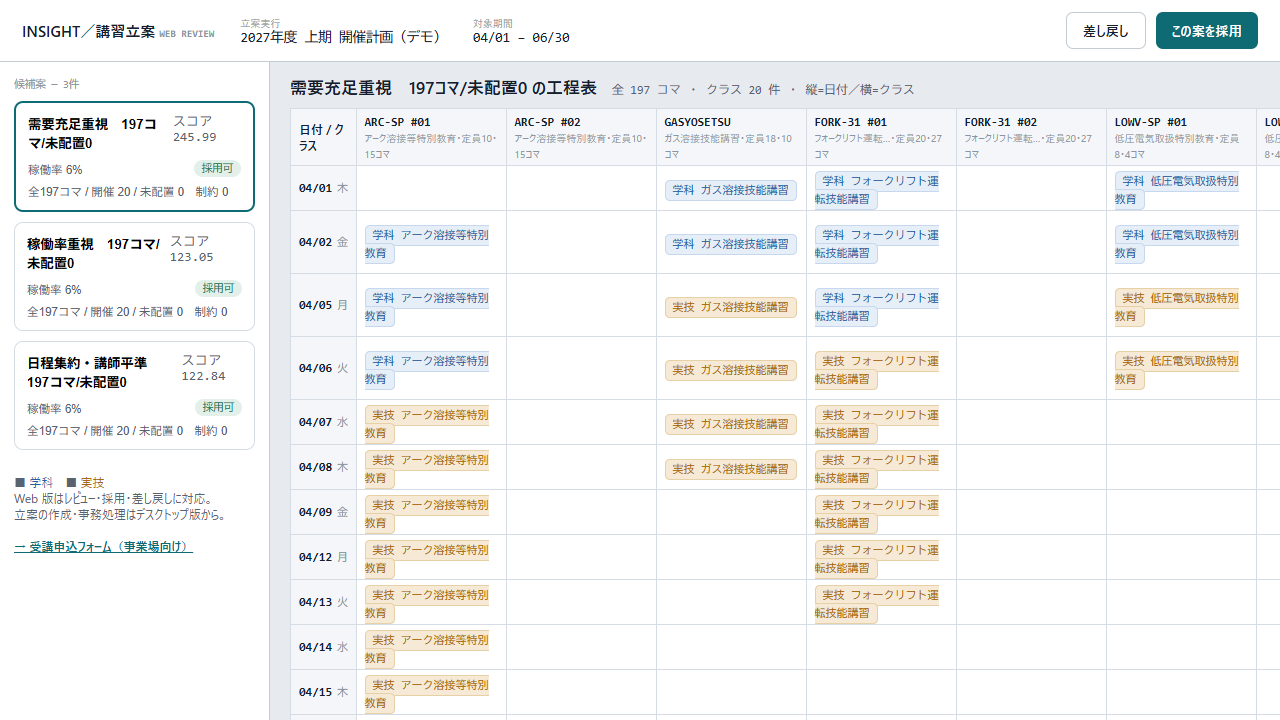Click the 2027年度 上期 開催計画 title
This screenshot has width=1280, height=720.
(x=341, y=37)
